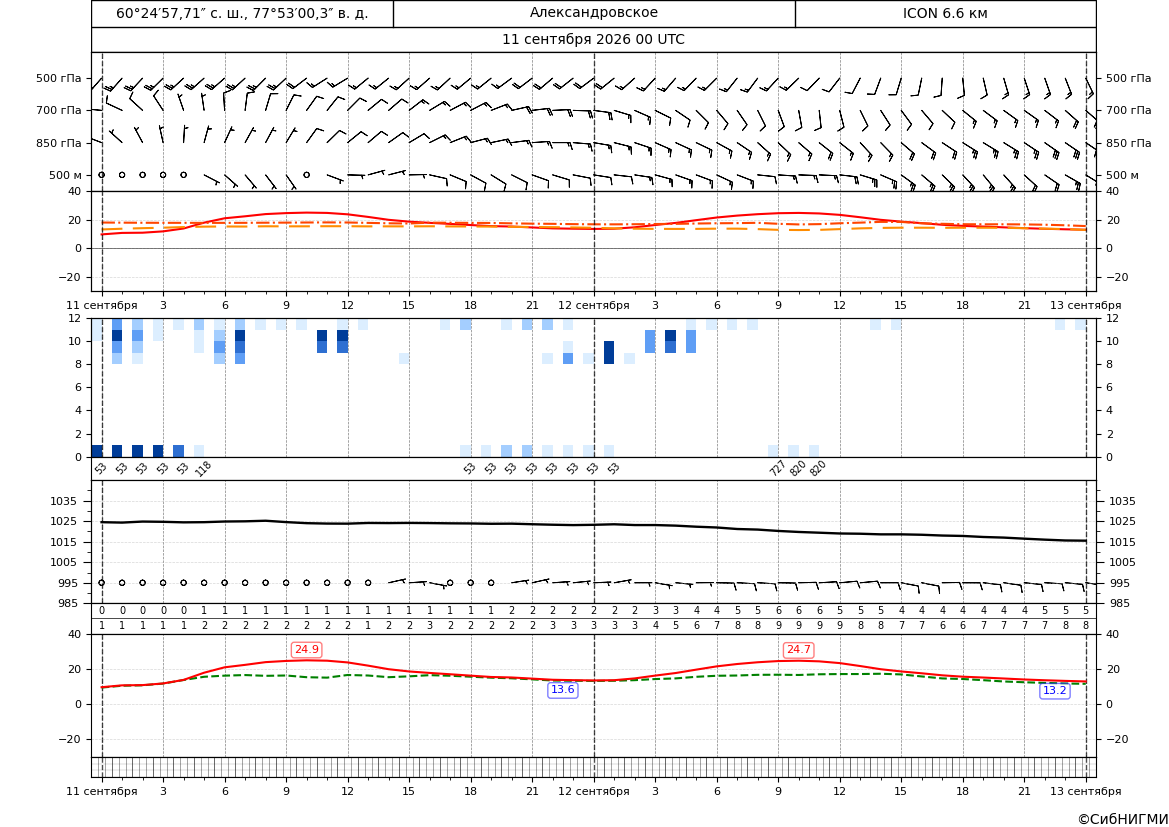Click the left-side 500 гПа level label
This screenshot has width=1169, height=827.
click(59, 78)
